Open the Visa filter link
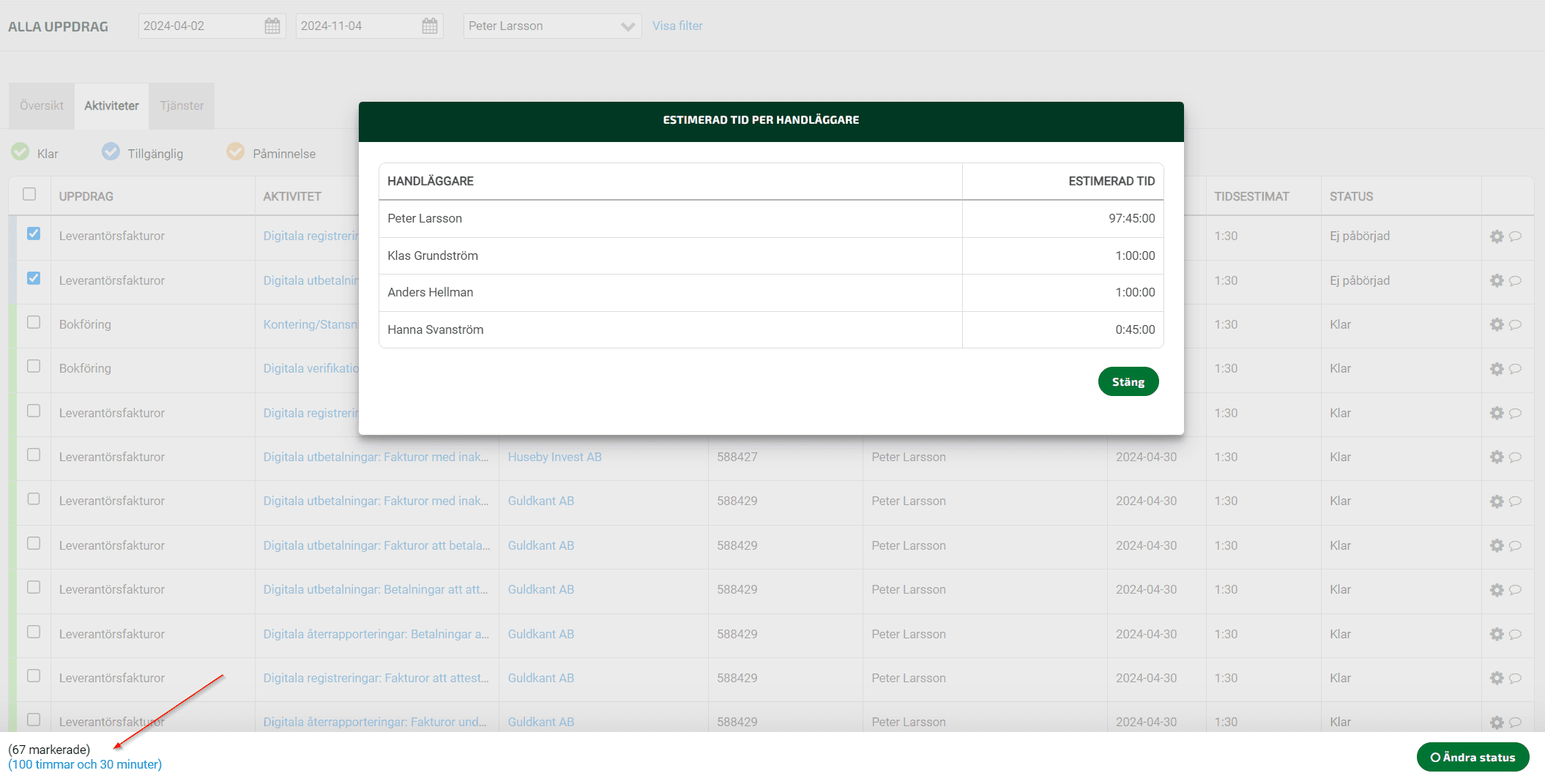 coord(677,26)
